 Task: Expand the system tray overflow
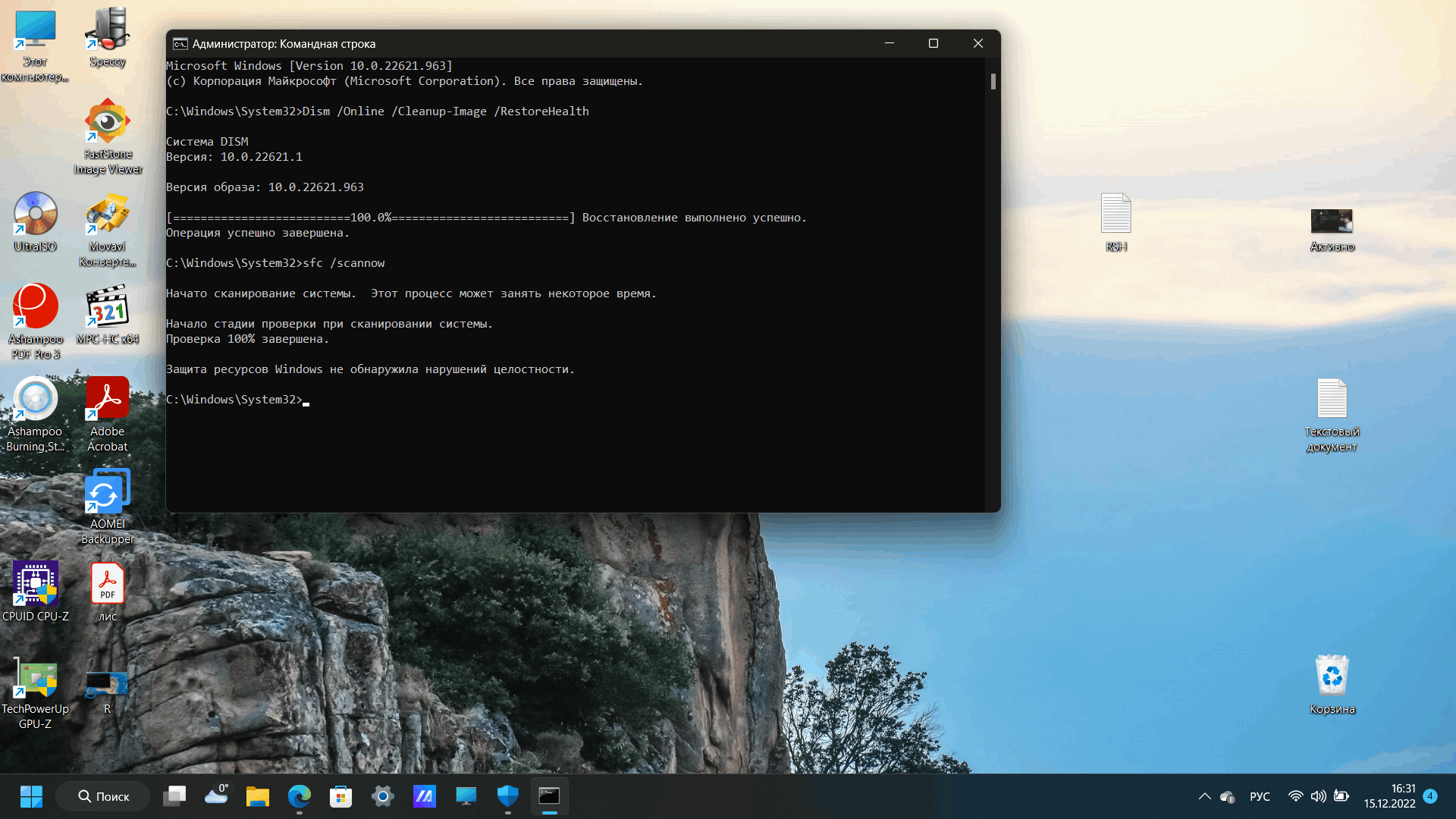tap(1204, 796)
